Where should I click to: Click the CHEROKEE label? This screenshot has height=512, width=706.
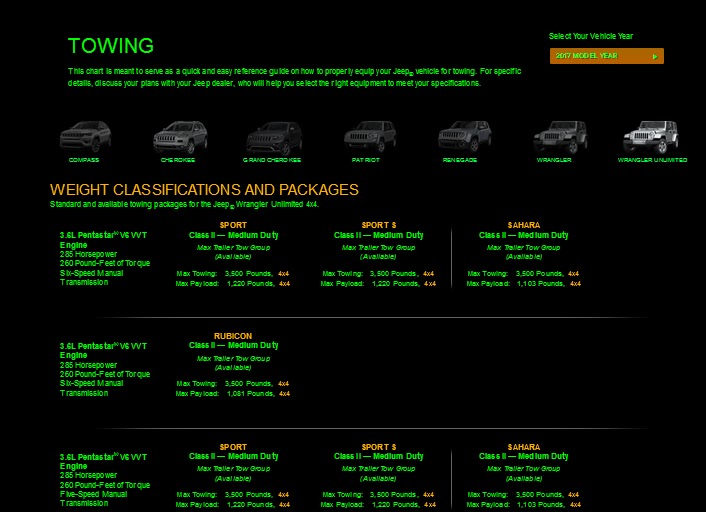tap(178, 160)
